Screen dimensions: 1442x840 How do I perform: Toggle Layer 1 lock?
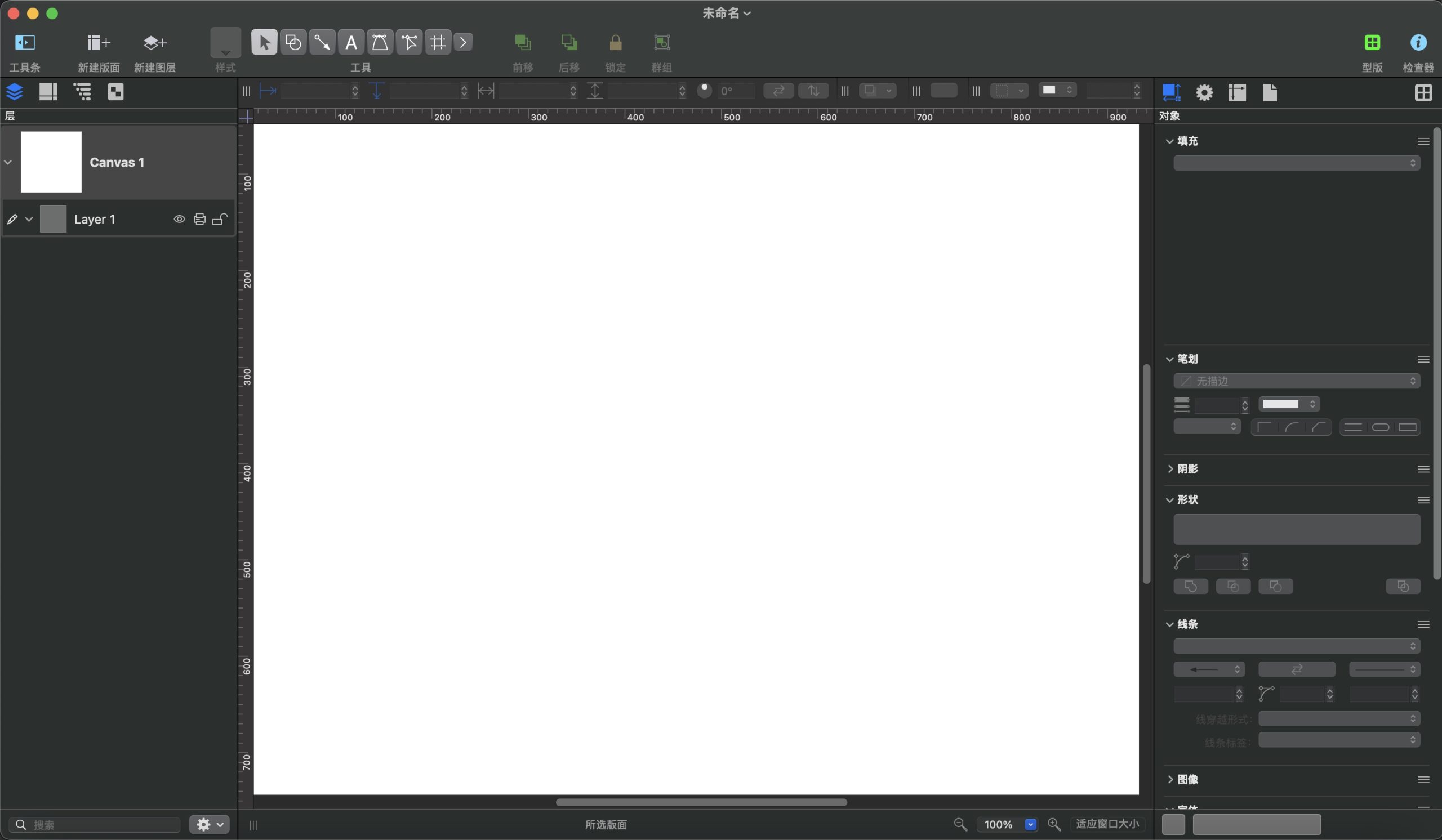coord(220,219)
